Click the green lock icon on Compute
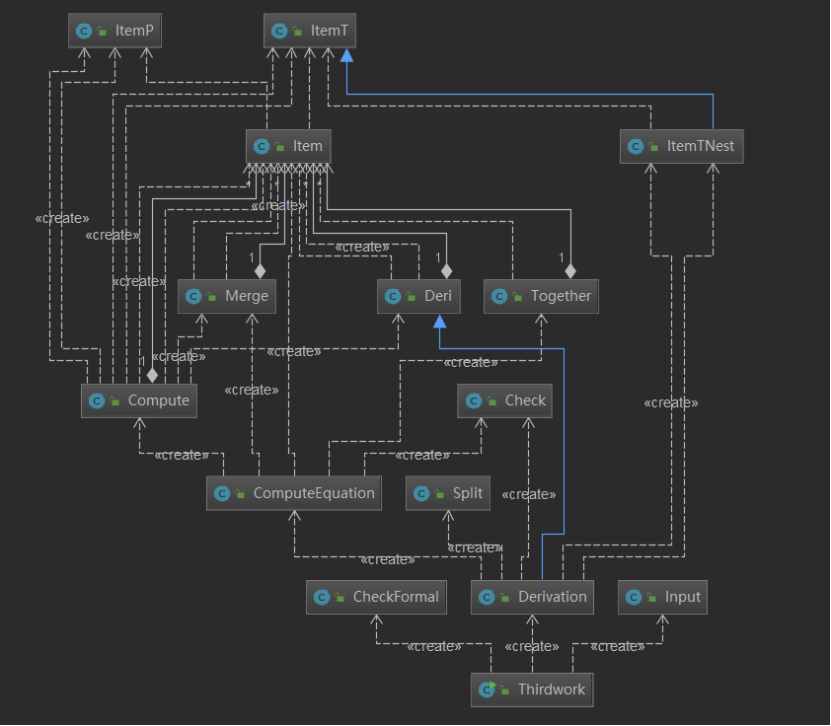831x726 pixels. pyautogui.click(x=115, y=401)
